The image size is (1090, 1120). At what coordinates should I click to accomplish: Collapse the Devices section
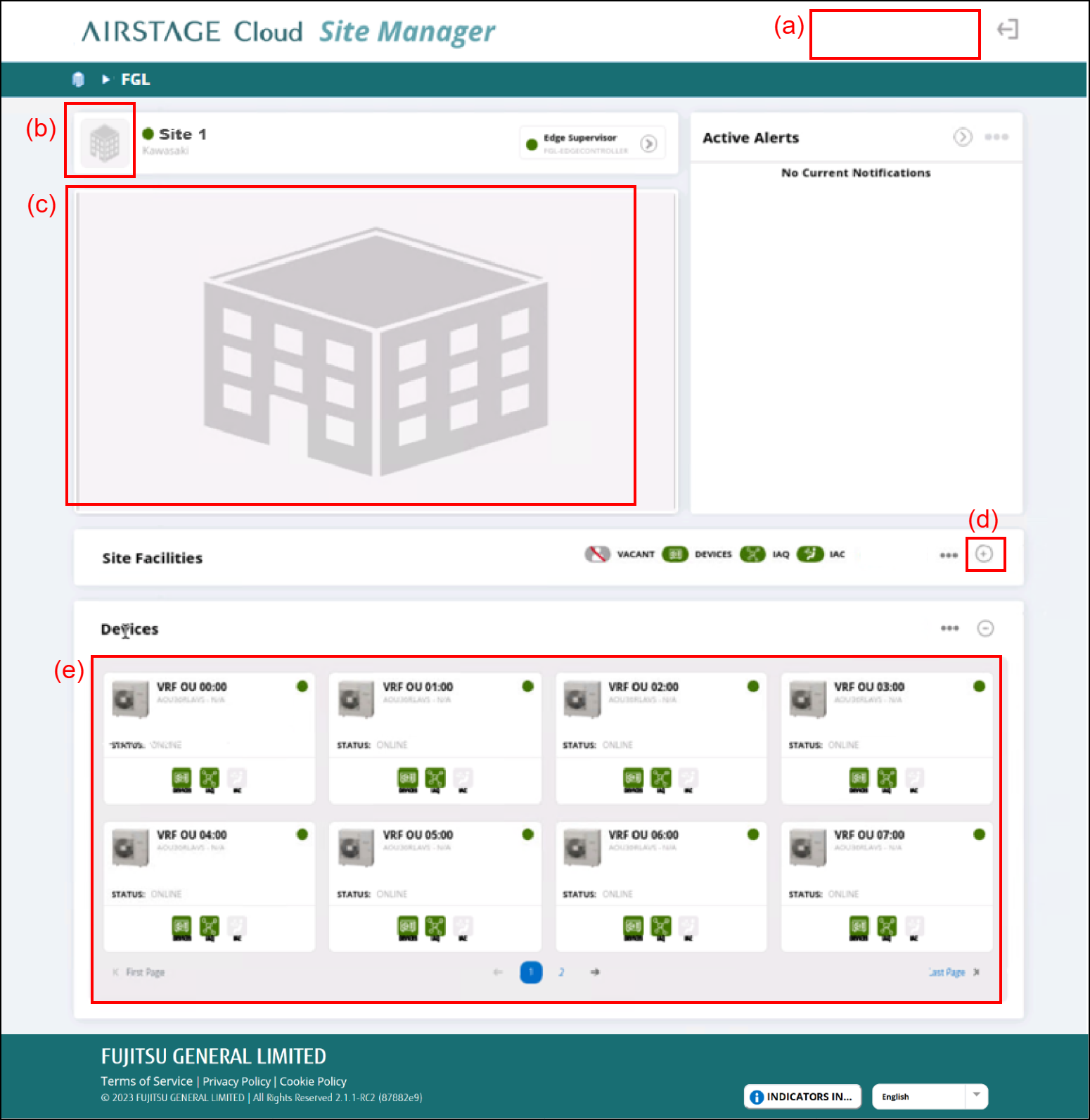click(985, 628)
